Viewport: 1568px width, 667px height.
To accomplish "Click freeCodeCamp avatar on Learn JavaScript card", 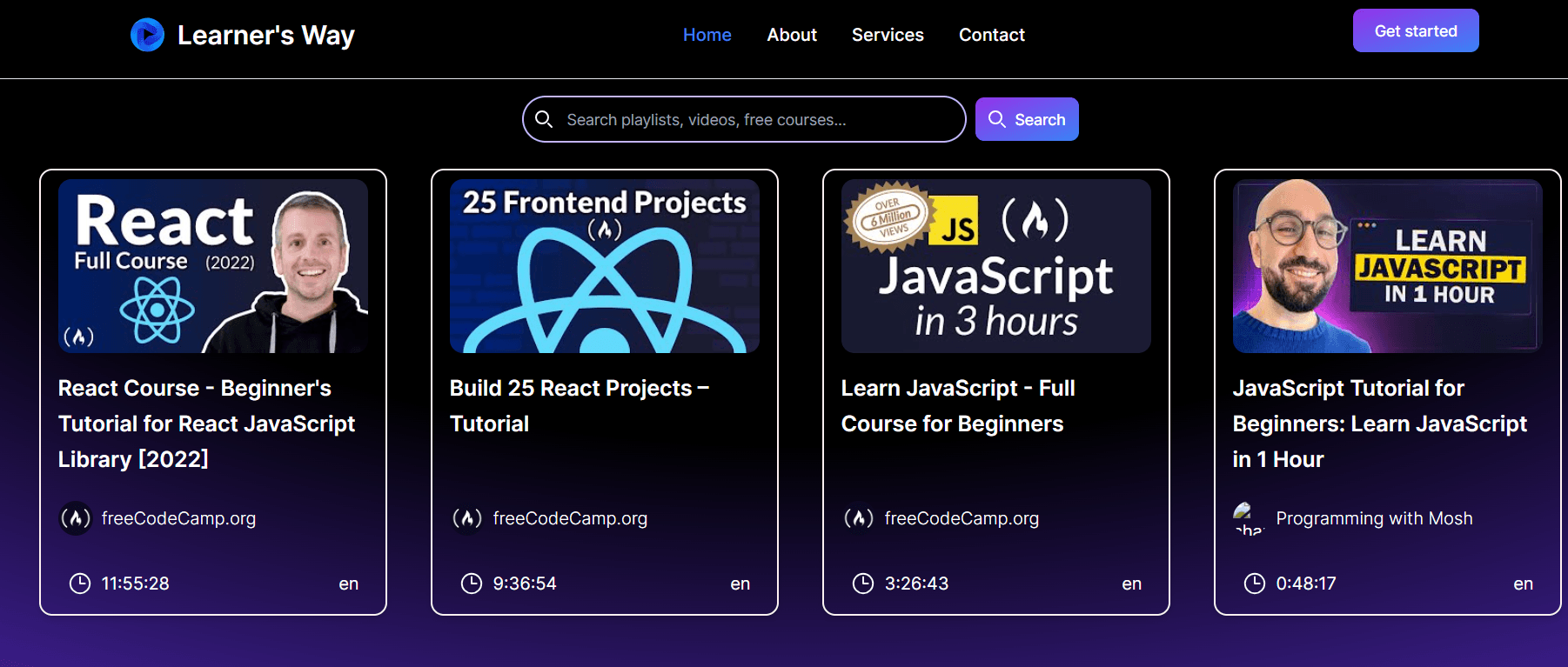I will click(x=859, y=518).
